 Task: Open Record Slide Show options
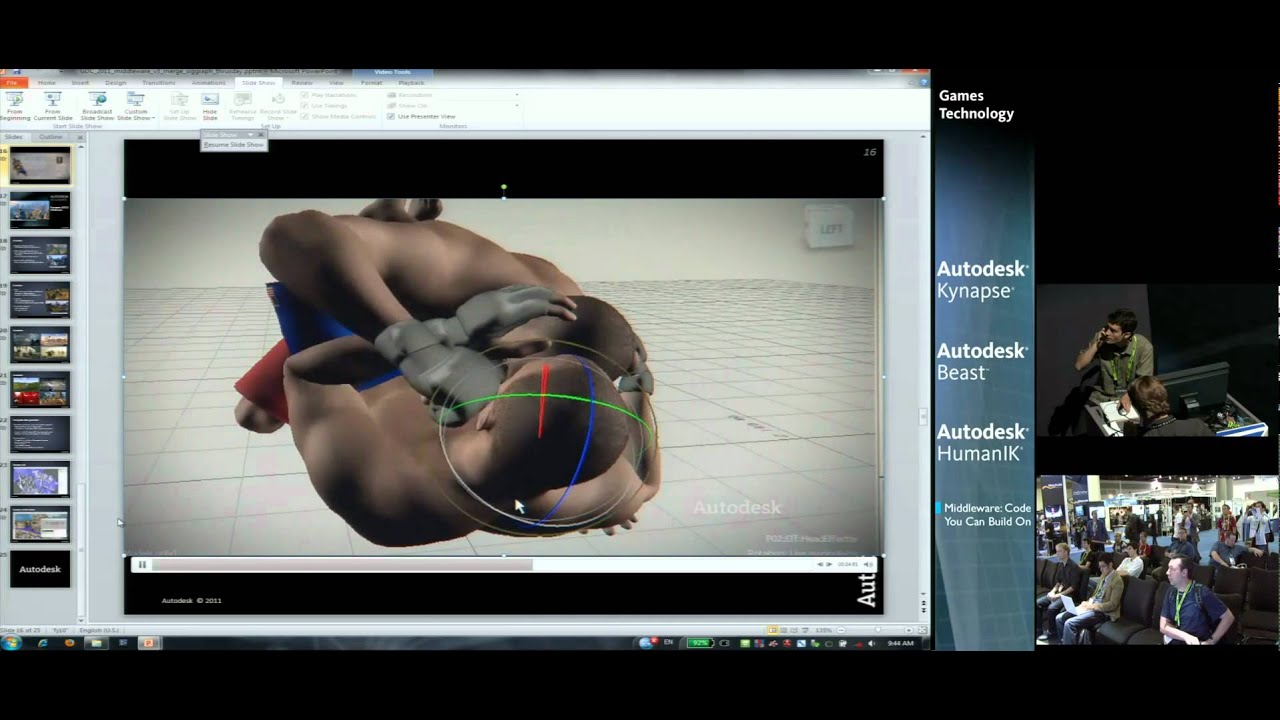pos(277,106)
